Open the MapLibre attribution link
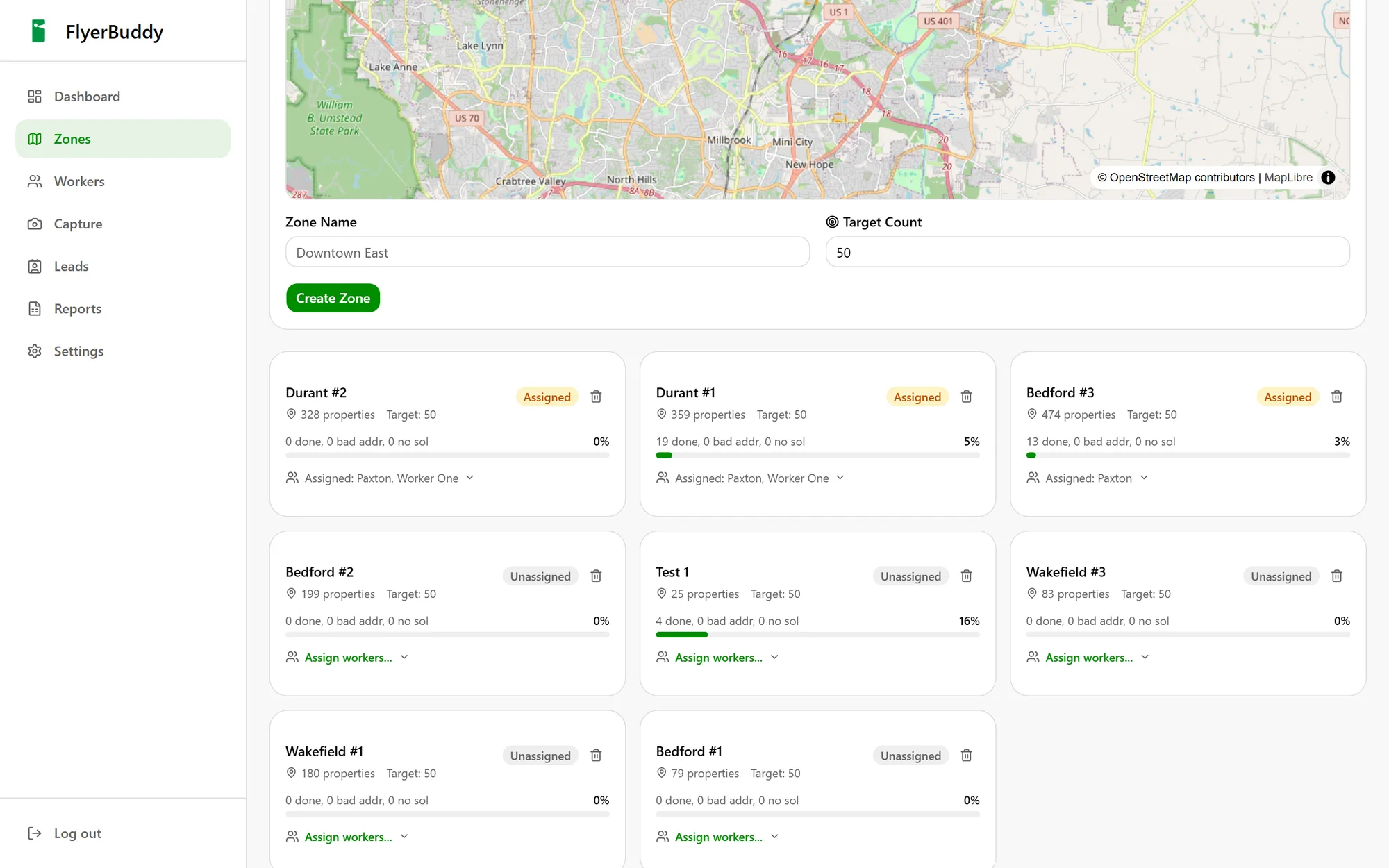Viewport: 1389px width, 868px height. [1288, 178]
